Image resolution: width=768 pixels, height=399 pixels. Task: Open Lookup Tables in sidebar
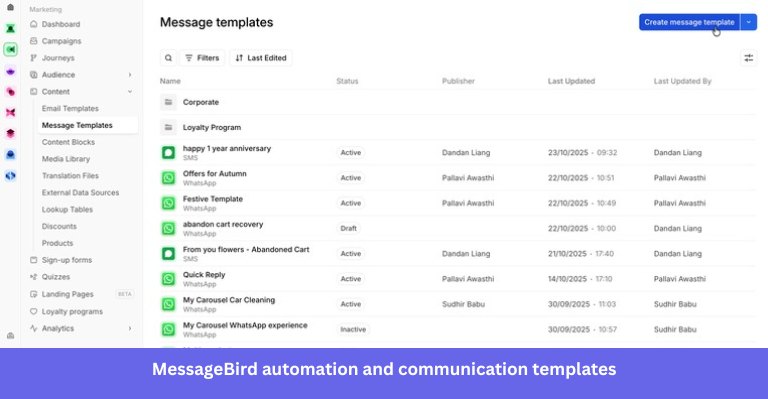(x=67, y=210)
